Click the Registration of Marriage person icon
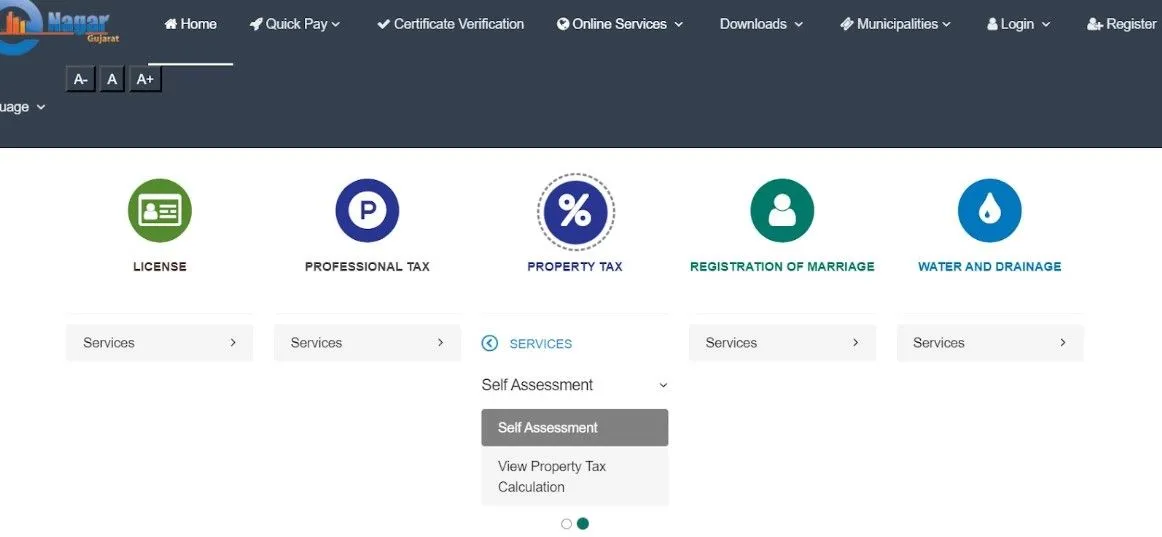The width and height of the screenshot is (1162, 537). point(782,211)
